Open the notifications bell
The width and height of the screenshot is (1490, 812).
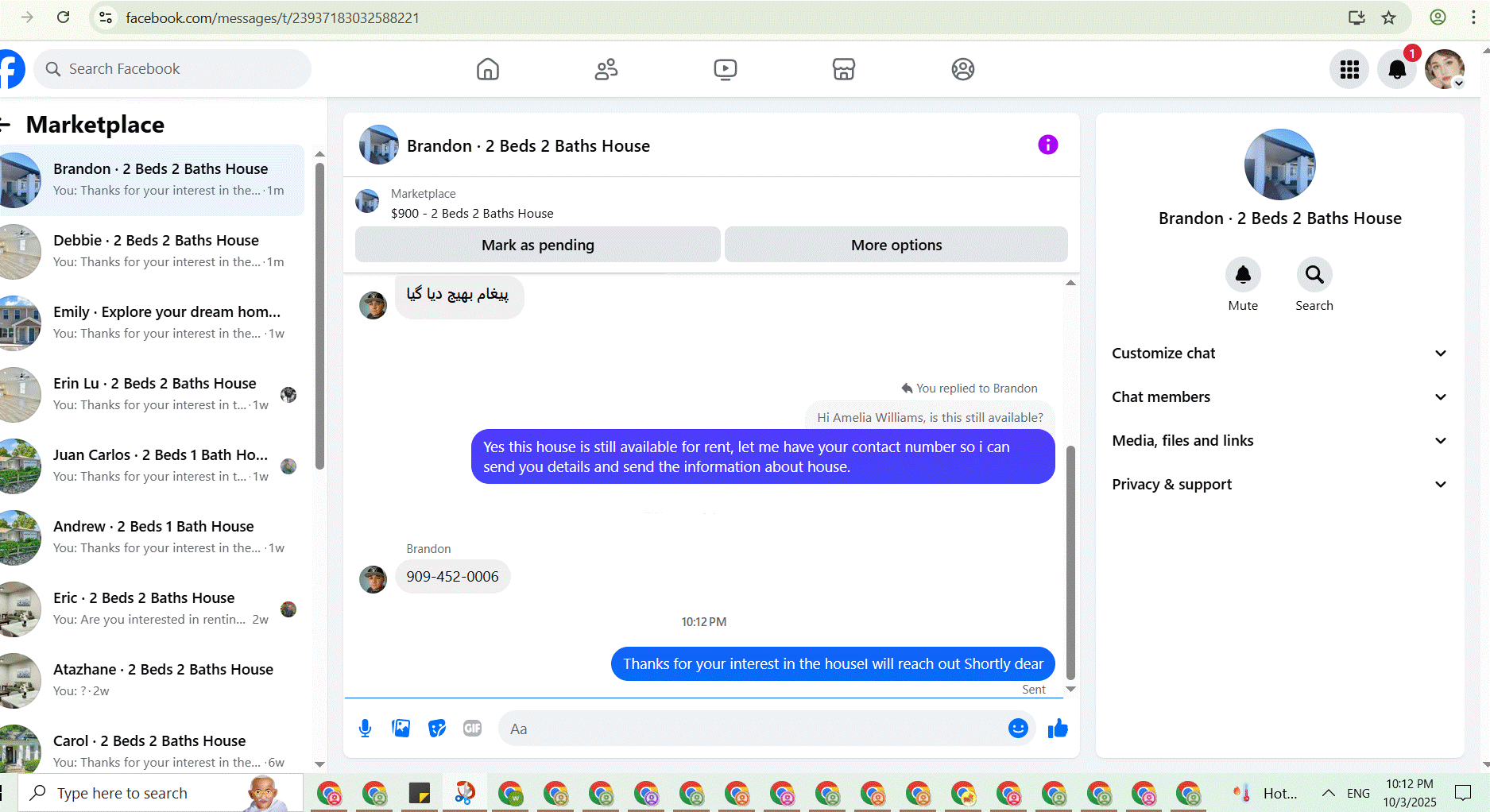pyautogui.click(x=1397, y=70)
